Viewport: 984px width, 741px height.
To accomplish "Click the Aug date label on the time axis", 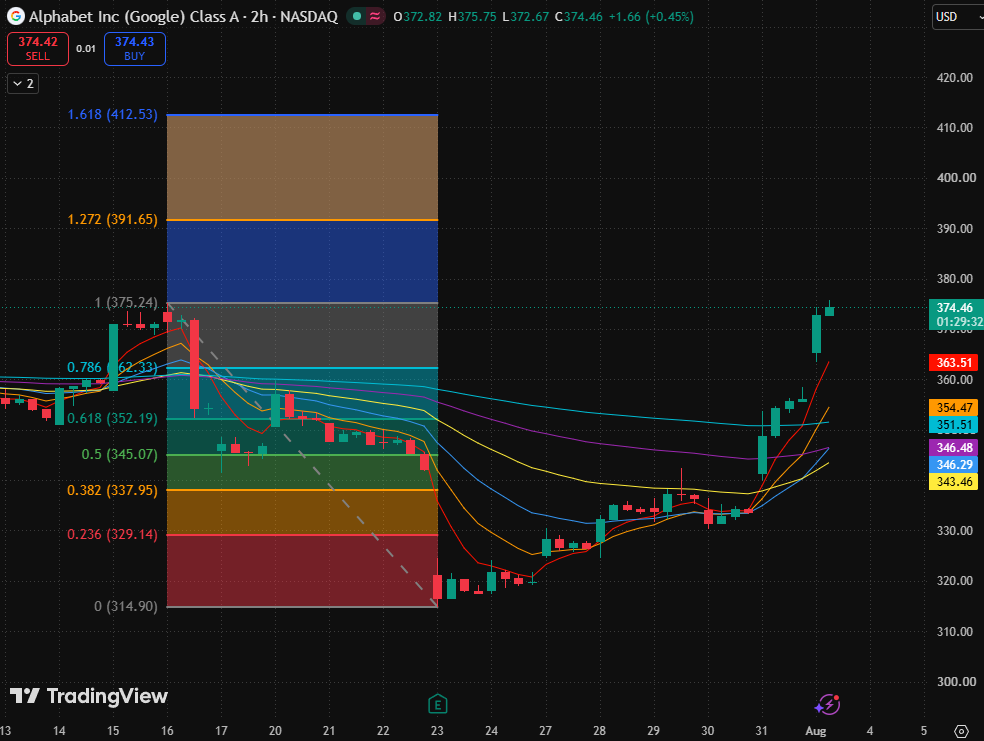I will [815, 731].
